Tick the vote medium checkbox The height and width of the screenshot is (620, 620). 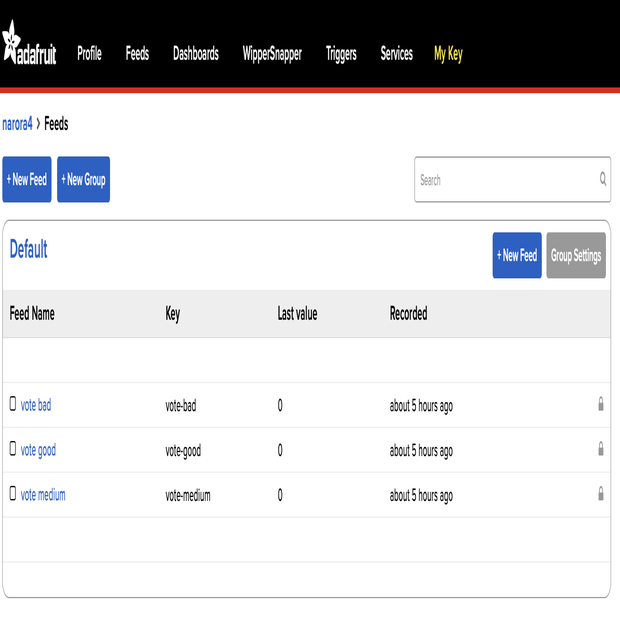pos(13,494)
